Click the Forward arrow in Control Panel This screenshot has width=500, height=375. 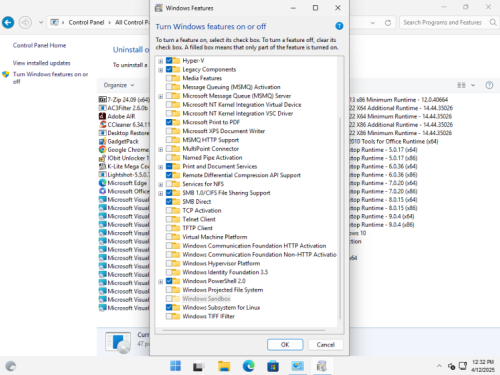[x=25, y=22]
